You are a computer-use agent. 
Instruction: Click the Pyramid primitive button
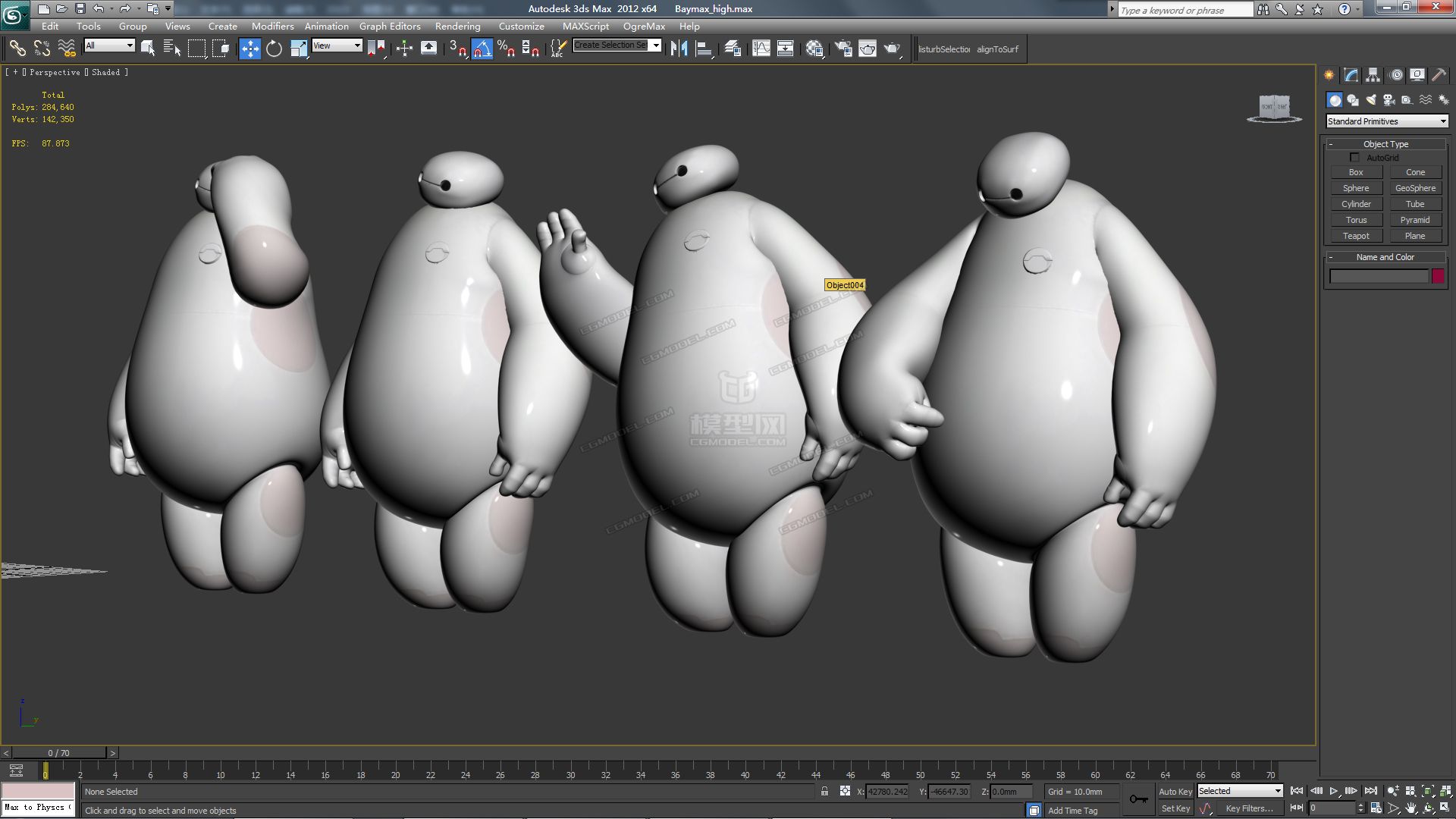[1415, 220]
